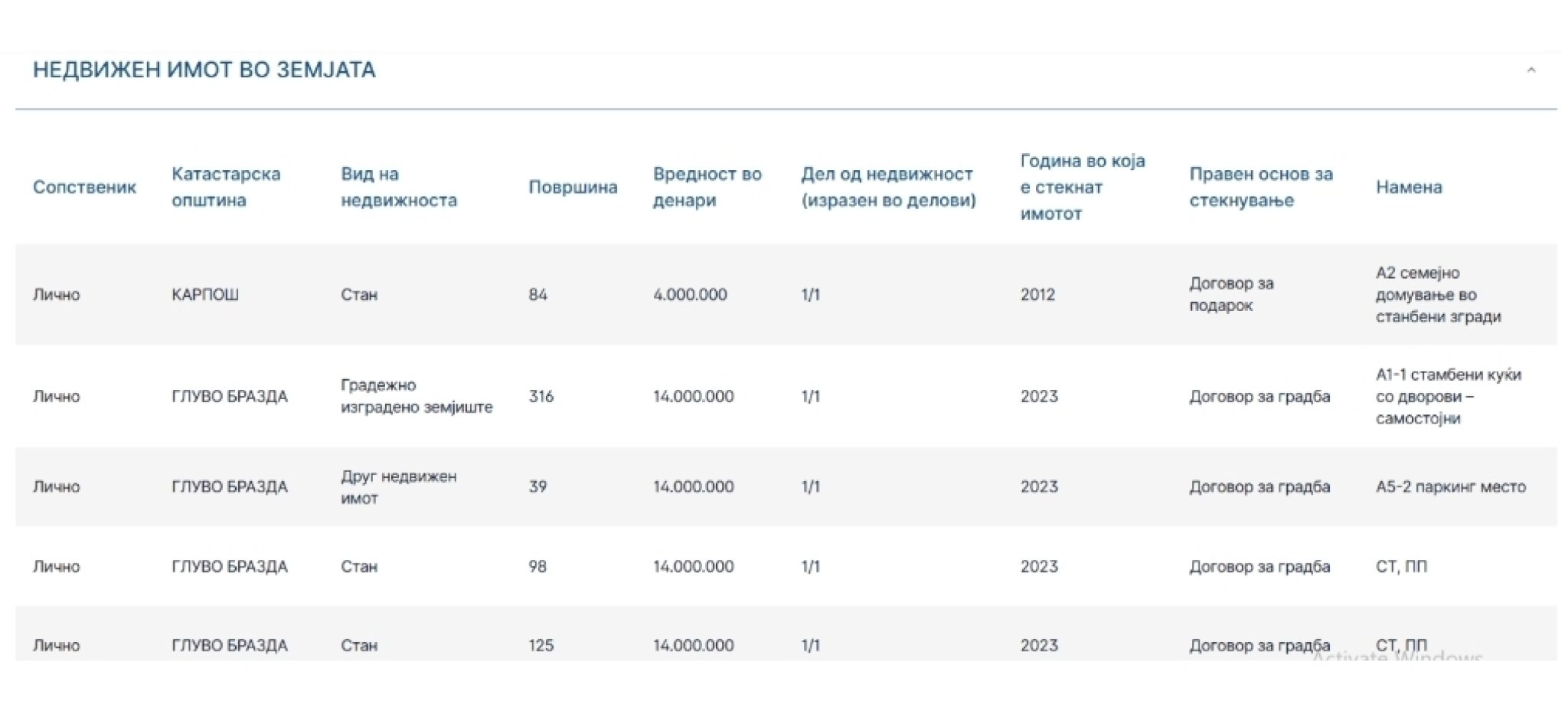The height and width of the screenshot is (707, 1568).
Task: Click the Година во која е стекнат header
Action: pos(1082,188)
